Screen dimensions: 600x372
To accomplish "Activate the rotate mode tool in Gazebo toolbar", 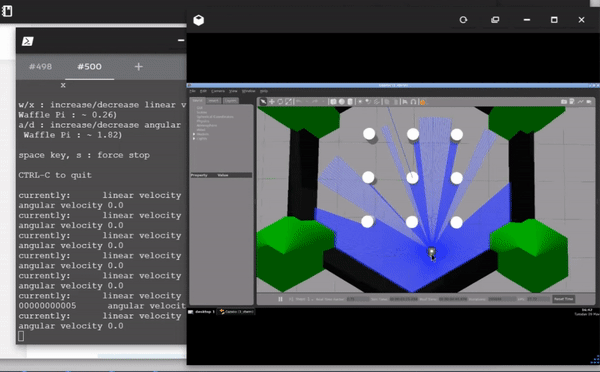I will [280, 102].
